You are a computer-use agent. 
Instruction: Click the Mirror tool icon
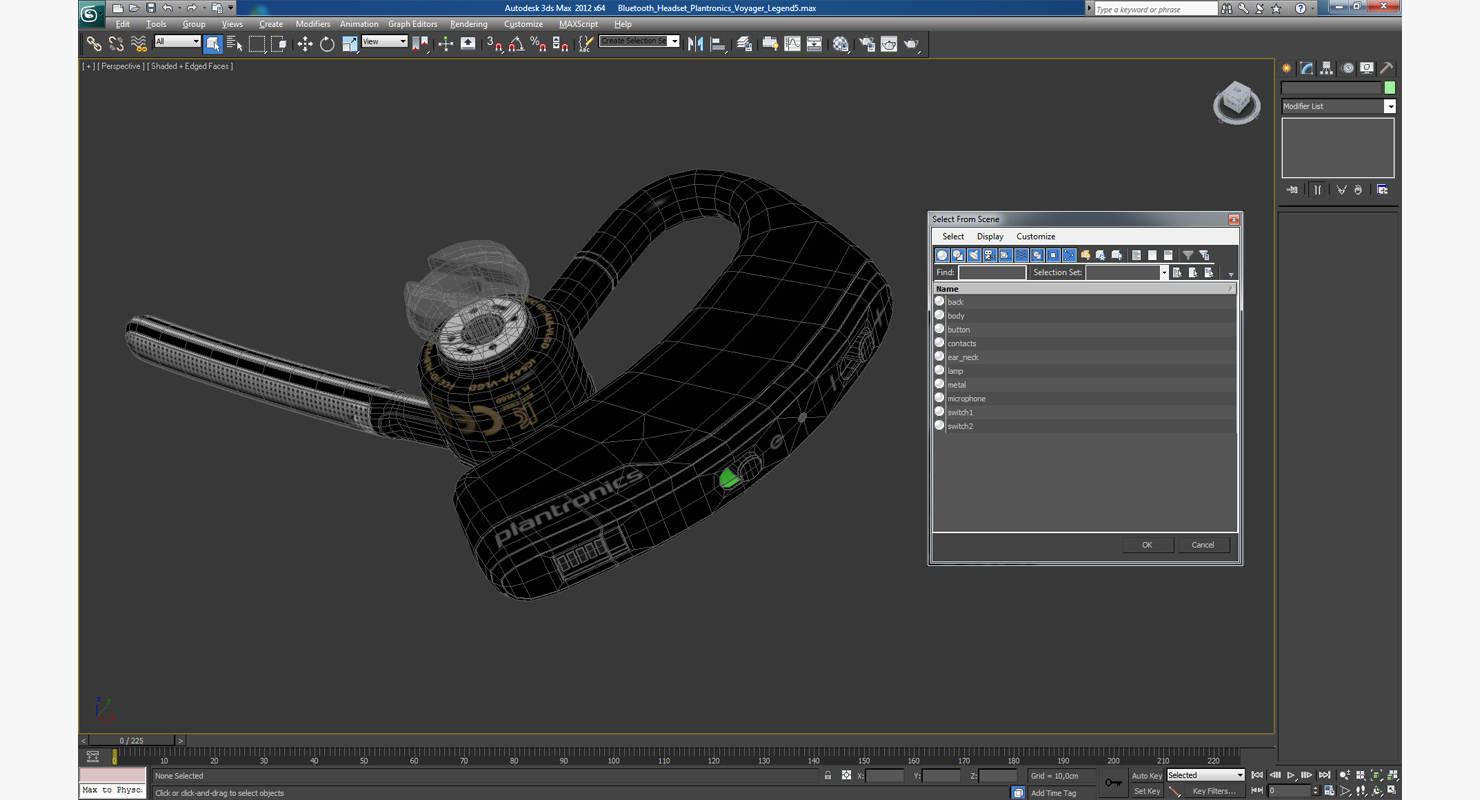coord(696,44)
